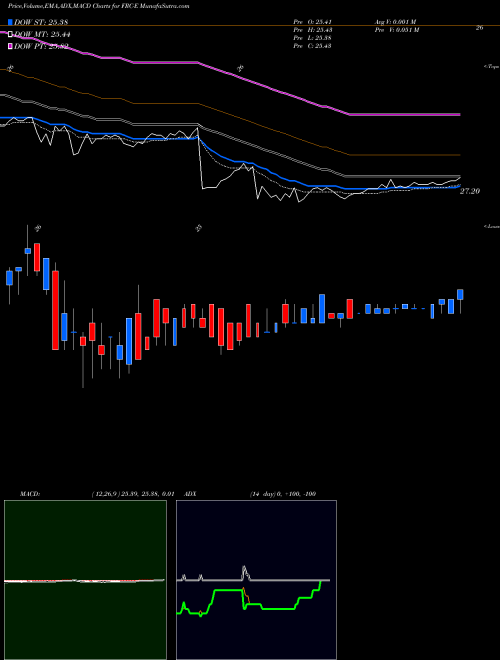500x660 pixels.
Task: Click the MACD (12,26,9) parameter values
Action: click(x=133, y=494)
